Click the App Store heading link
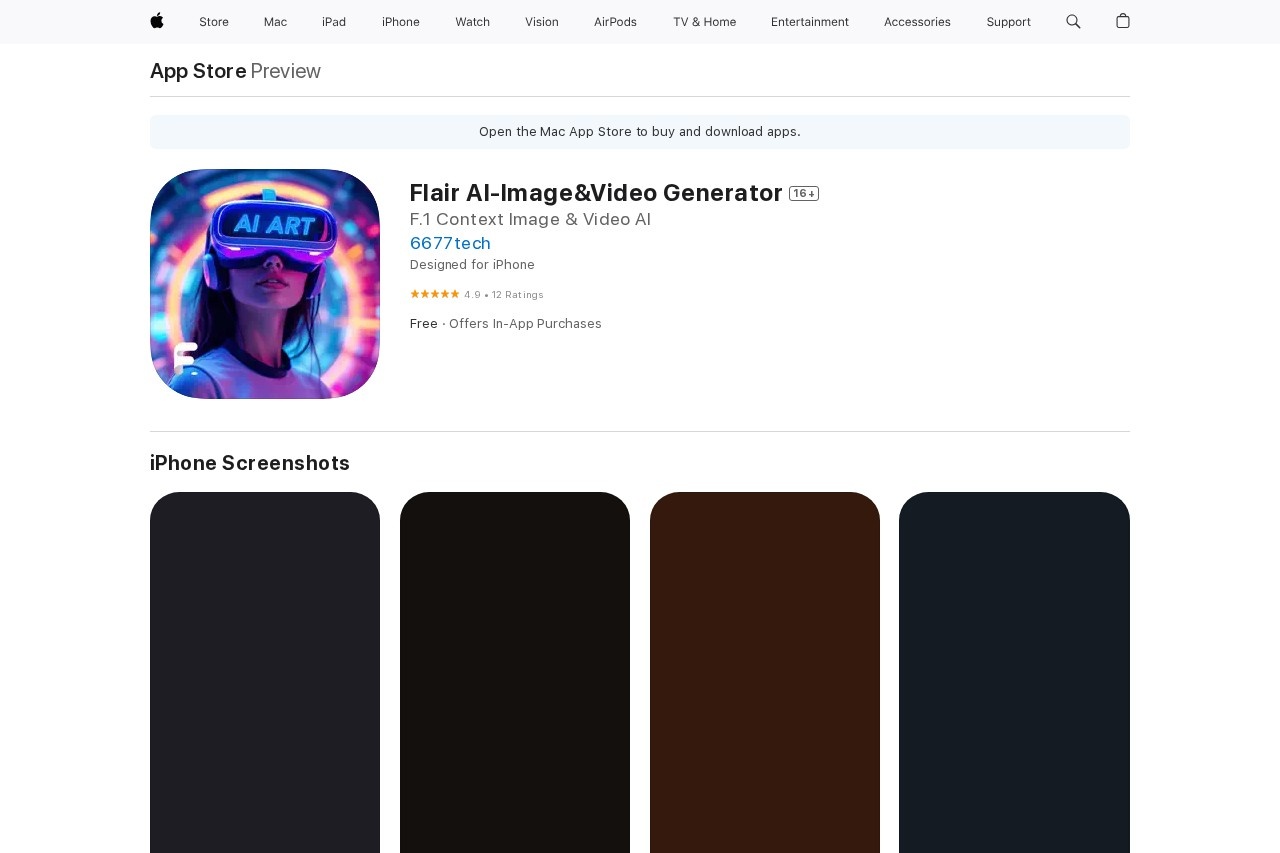This screenshot has width=1280, height=853. click(198, 71)
